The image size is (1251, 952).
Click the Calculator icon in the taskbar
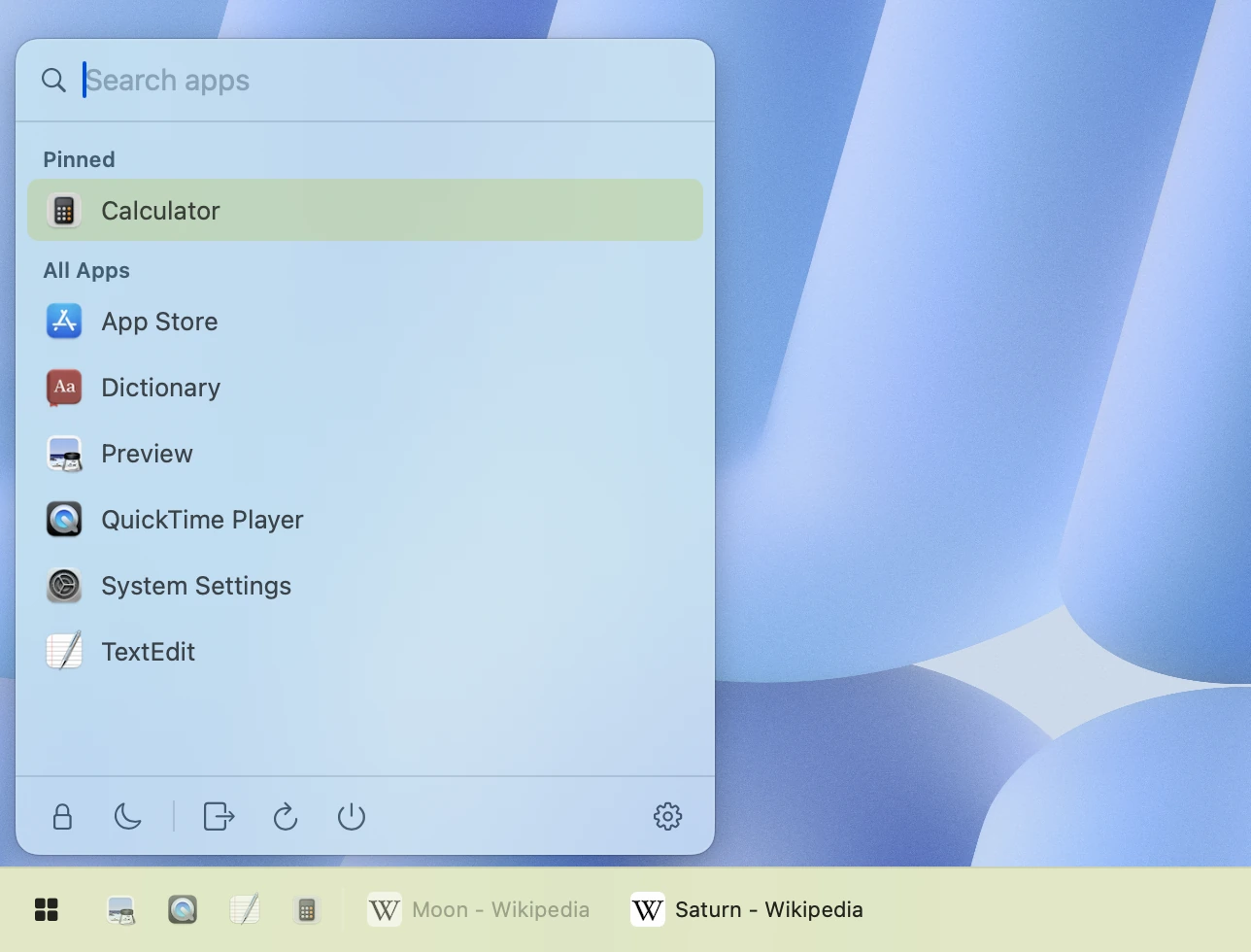point(307,909)
